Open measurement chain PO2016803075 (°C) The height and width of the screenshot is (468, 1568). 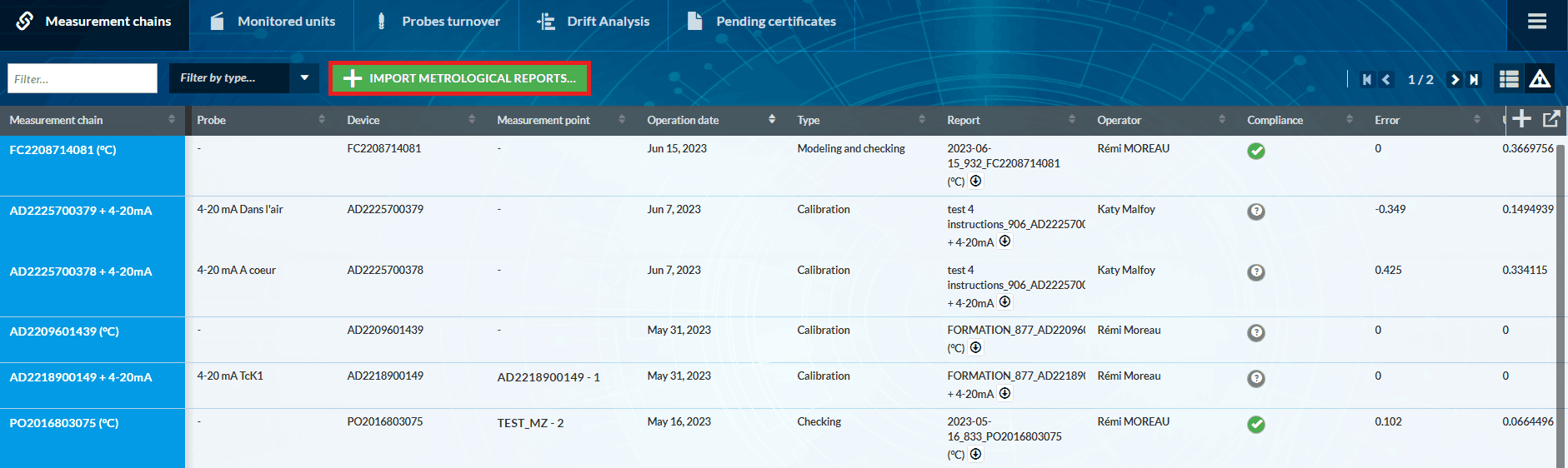point(64,423)
